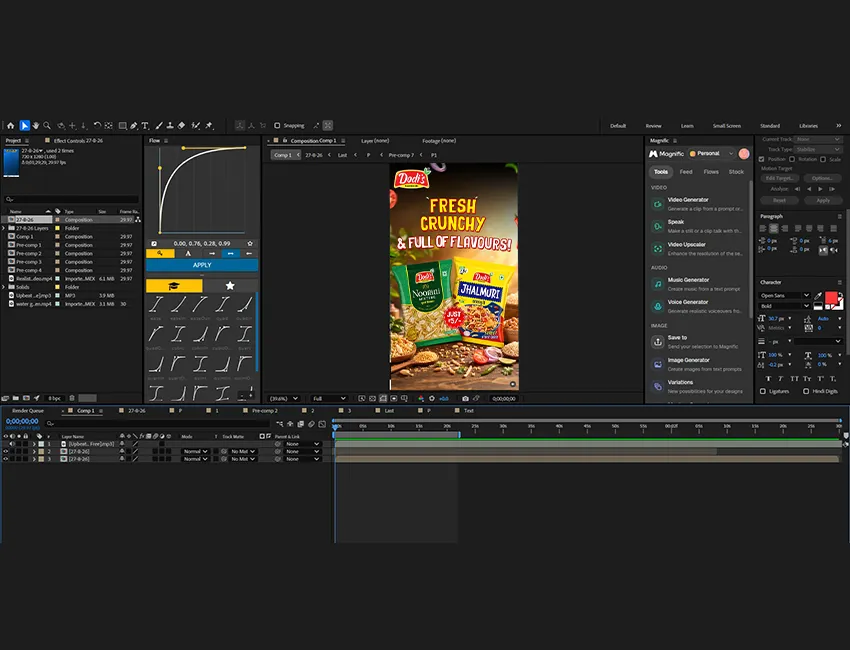Viewport: 850px width, 650px height.
Task: Click the Edit Target button
Action: coord(779,178)
